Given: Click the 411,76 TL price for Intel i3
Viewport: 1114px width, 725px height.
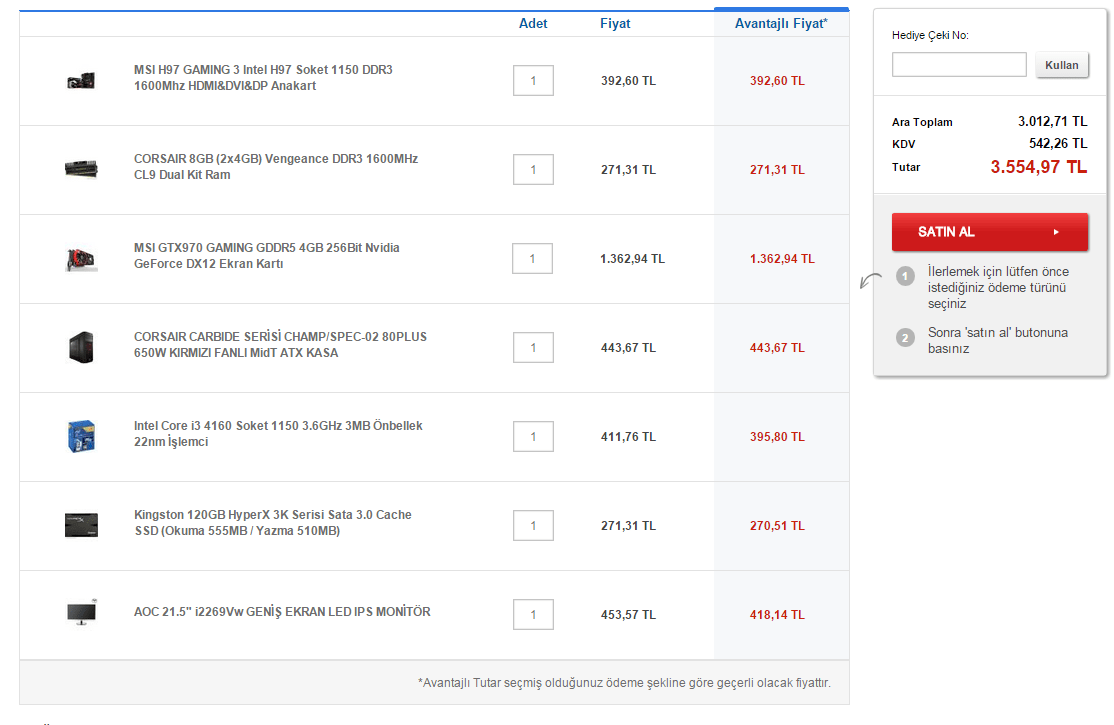Looking at the screenshot, I should point(628,436).
